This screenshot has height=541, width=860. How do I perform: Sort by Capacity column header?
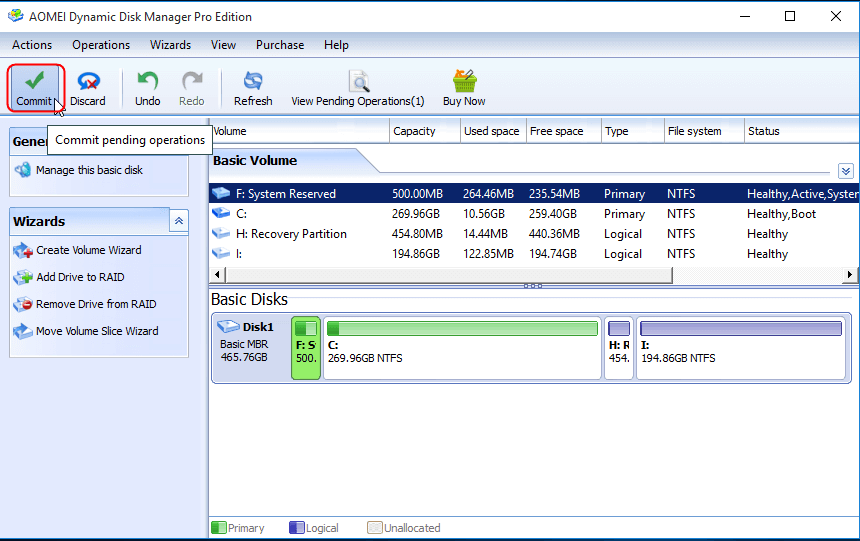pyautogui.click(x=425, y=131)
